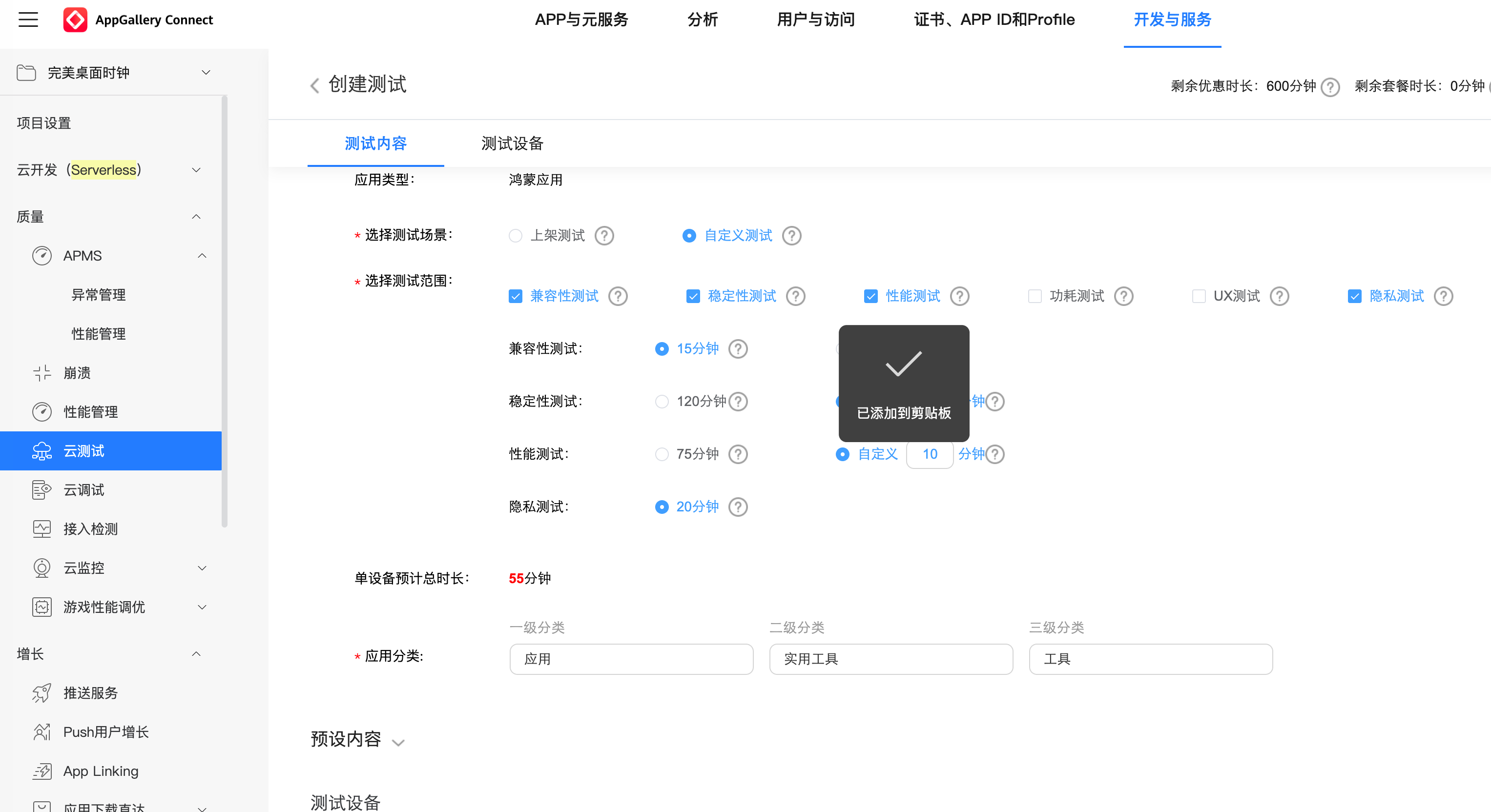
Task: Click help icon beside 稳定性测试 checkbox
Action: click(796, 296)
